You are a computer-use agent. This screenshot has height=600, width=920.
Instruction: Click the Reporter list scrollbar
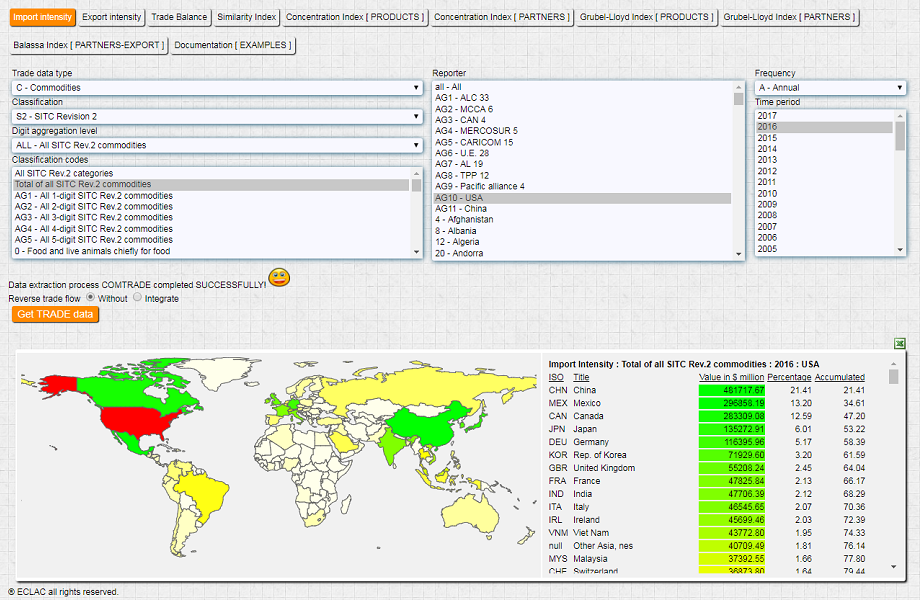point(739,170)
